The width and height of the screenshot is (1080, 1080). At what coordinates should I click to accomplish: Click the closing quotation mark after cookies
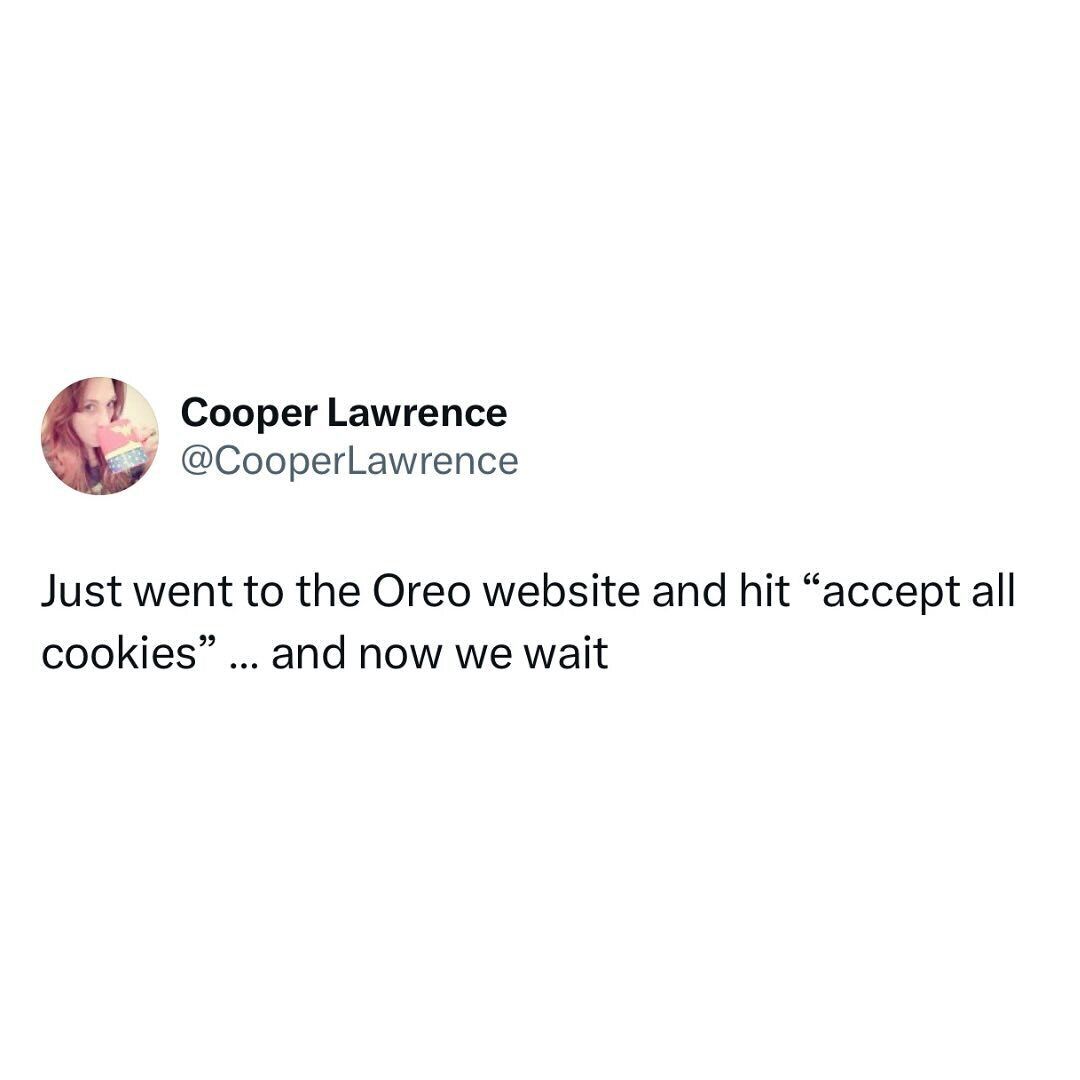click(209, 644)
